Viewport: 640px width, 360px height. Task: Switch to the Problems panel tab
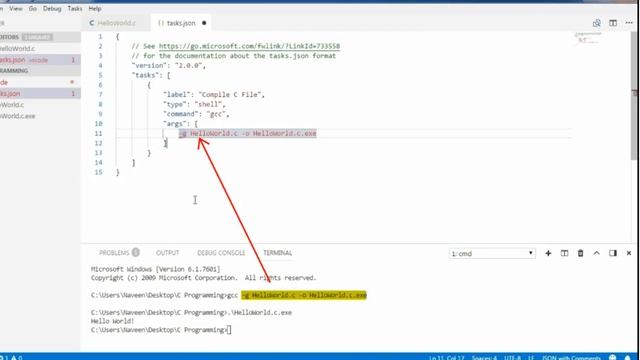click(119, 253)
